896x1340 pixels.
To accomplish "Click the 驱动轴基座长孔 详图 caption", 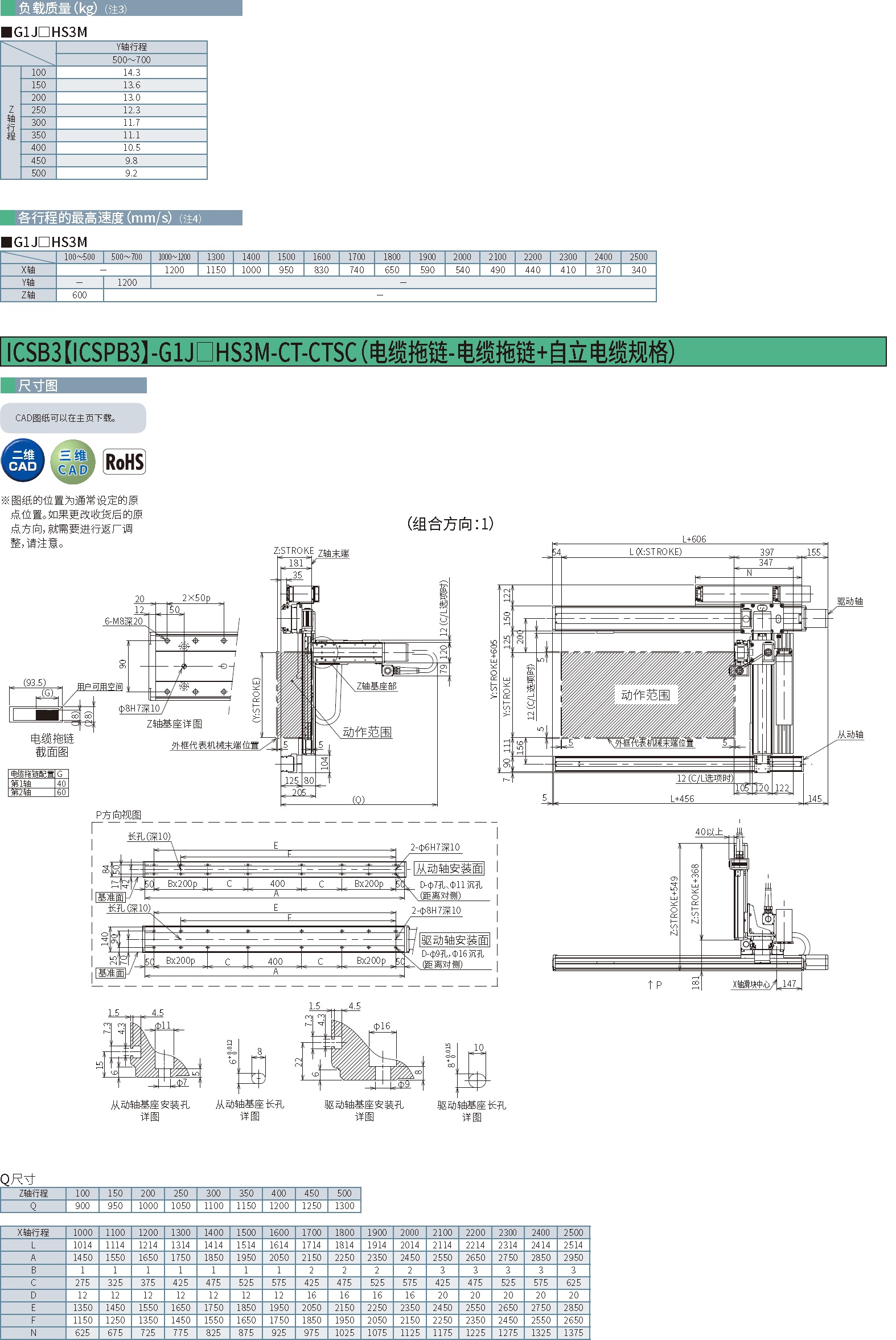I will click(471, 1111).
